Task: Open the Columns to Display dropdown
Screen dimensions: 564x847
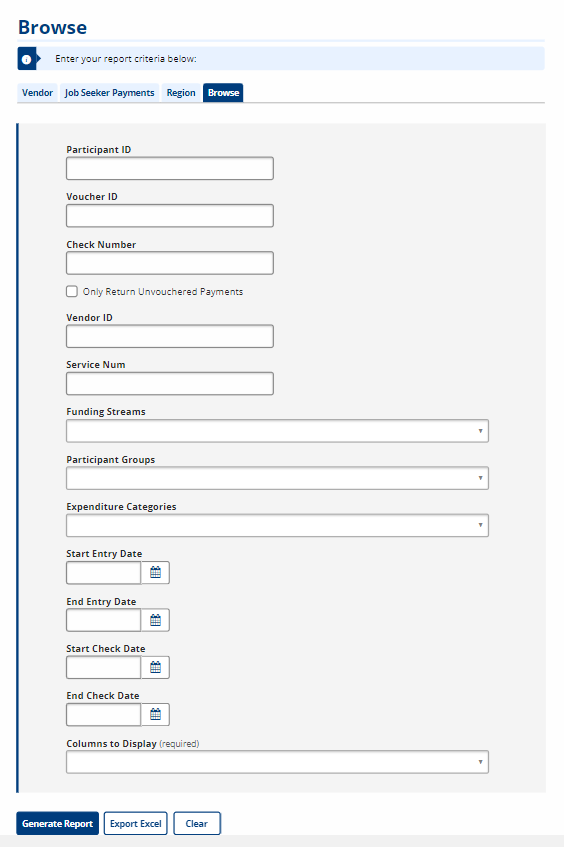Action: tap(277, 762)
